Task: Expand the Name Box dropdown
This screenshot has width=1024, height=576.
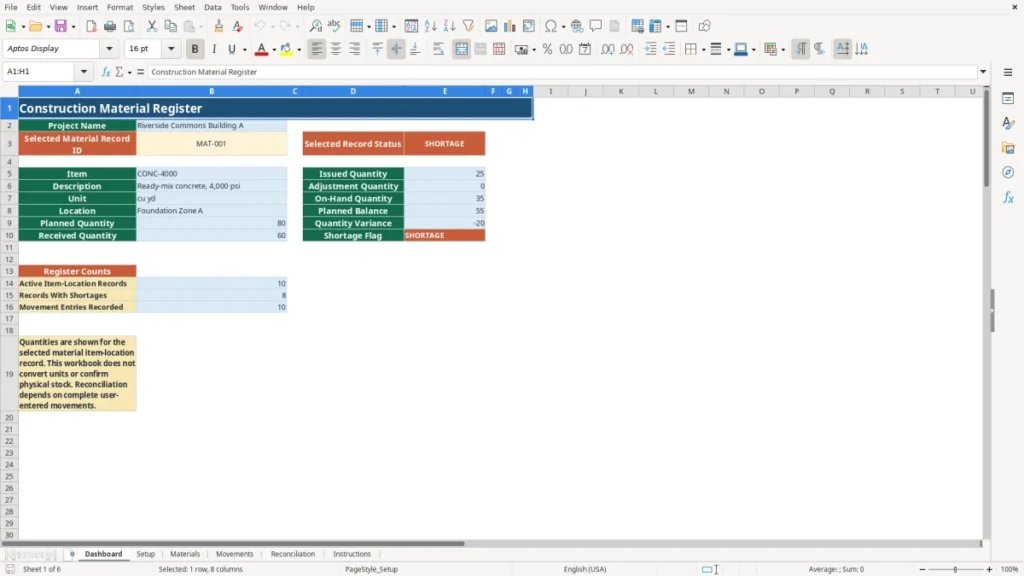Action: 84,72
